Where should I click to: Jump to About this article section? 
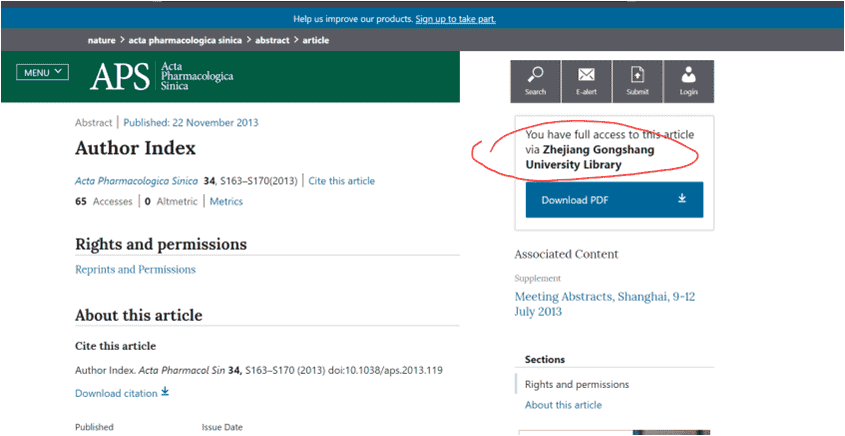click(x=563, y=405)
